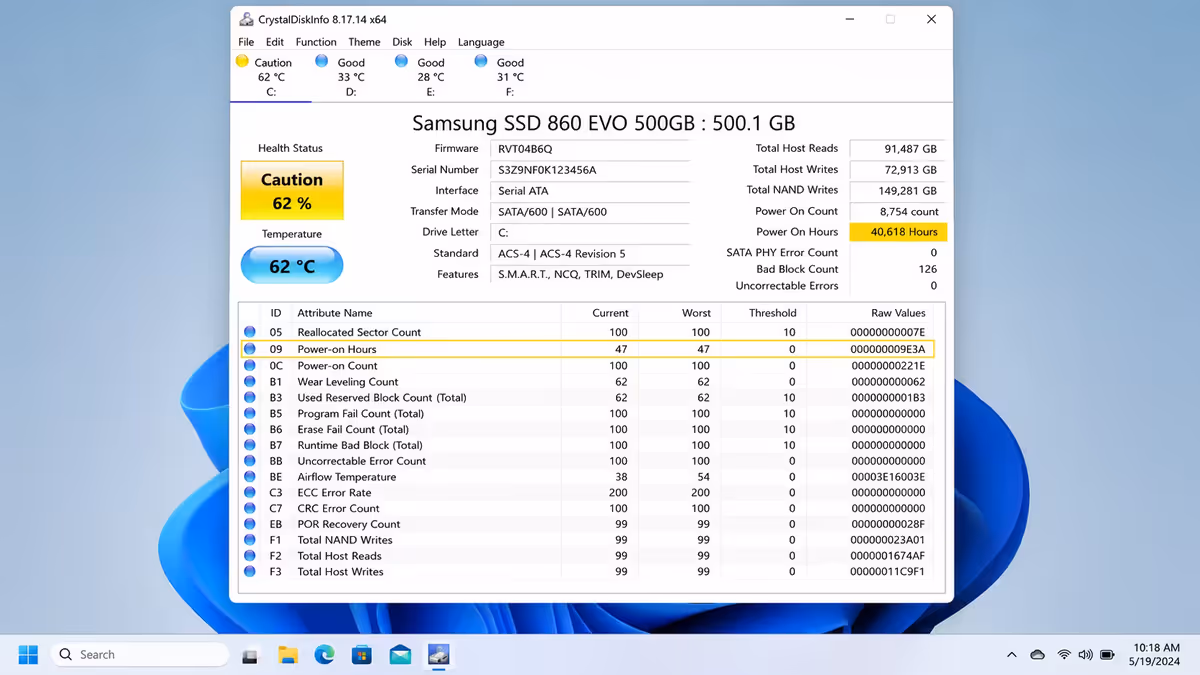Screen dimensions: 1200x675
Task: Click the status orb for Total Host Writes row
Action: pyautogui.click(x=250, y=572)
